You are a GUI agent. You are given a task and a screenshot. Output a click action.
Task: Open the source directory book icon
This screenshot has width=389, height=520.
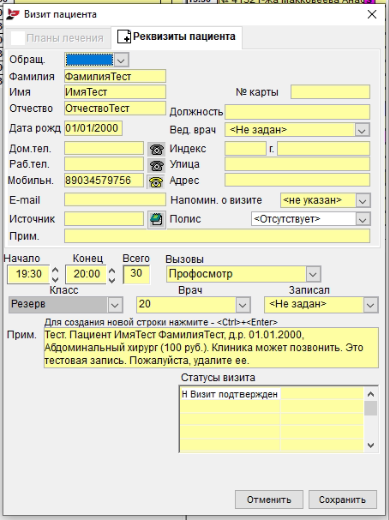[x=156, y=219]
